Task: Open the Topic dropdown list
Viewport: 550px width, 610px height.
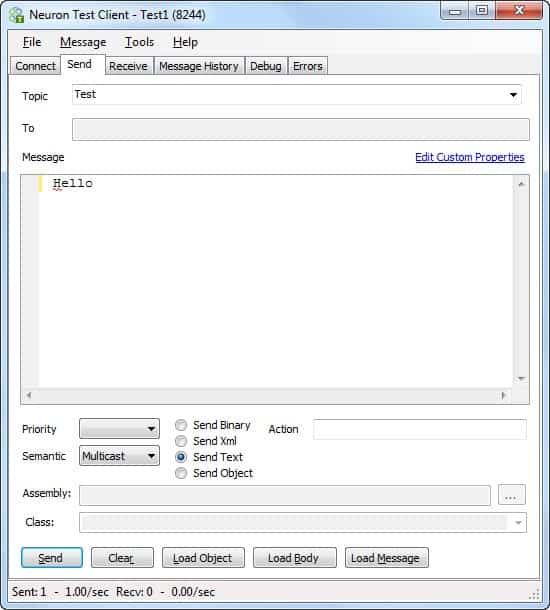Action: coord(513,95)
